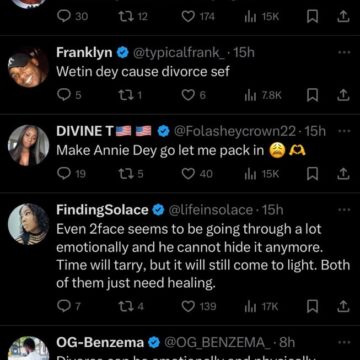Open FindingSolace's avatar
The image size is (360, 360).
(28, 224)
